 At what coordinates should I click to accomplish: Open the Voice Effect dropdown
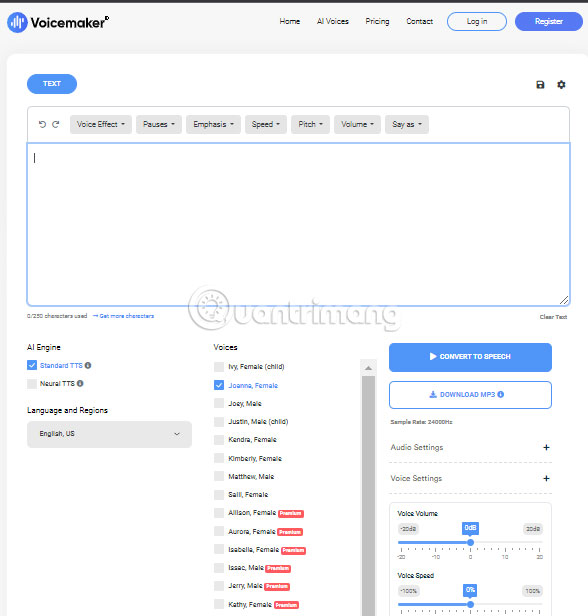click(x=101, y=125)
